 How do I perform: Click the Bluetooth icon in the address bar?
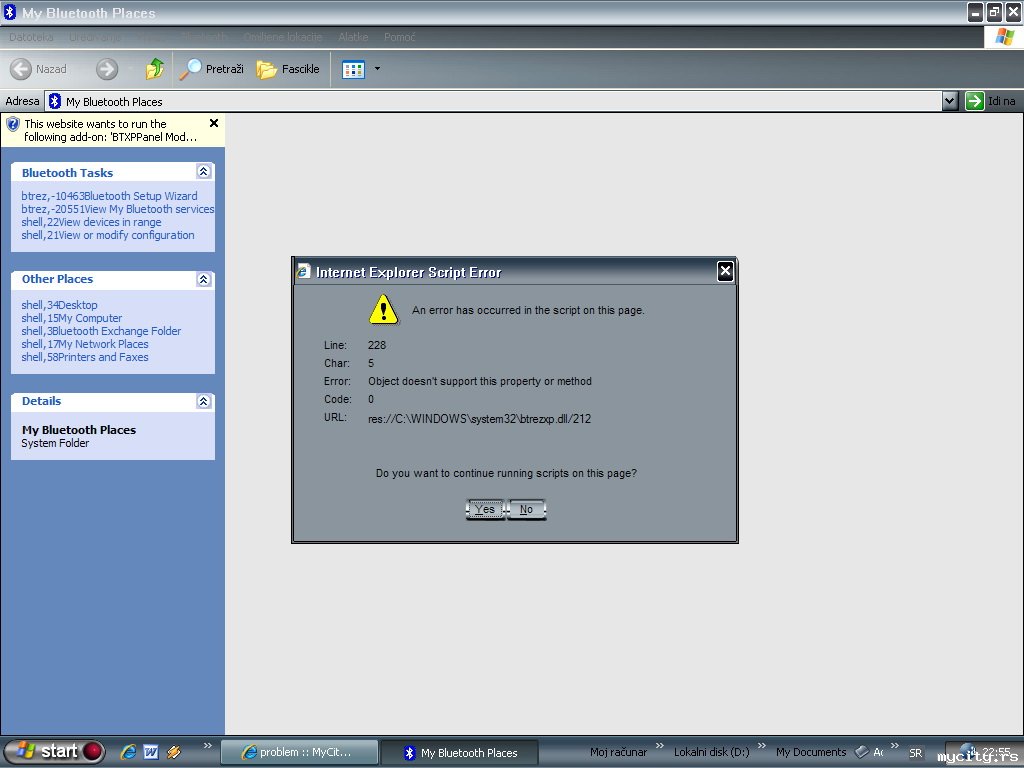(x=55, y=101)
